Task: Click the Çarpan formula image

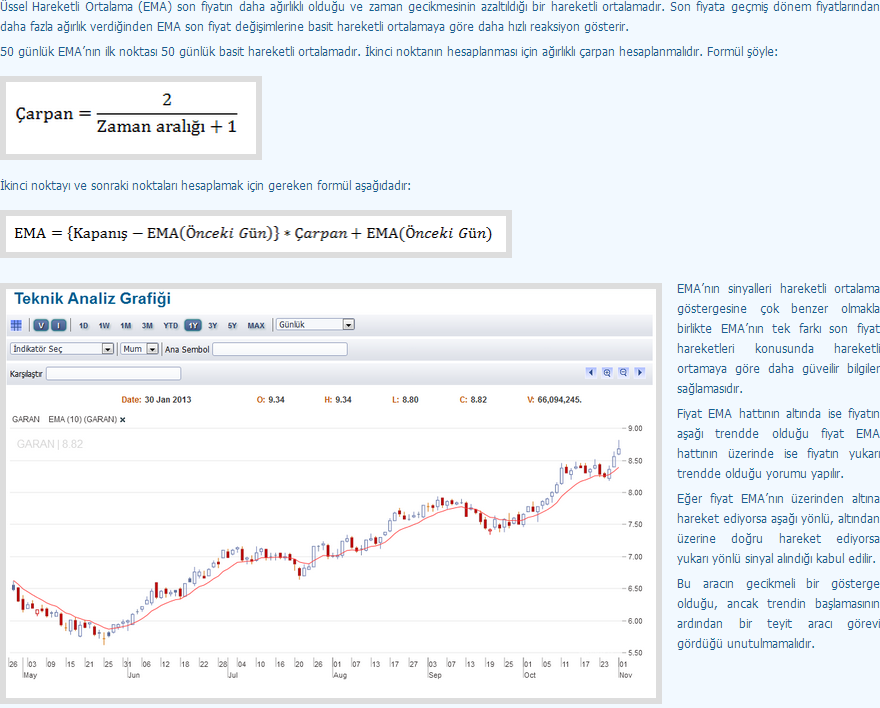Action: pyautogui.click(x=131, y=118)
